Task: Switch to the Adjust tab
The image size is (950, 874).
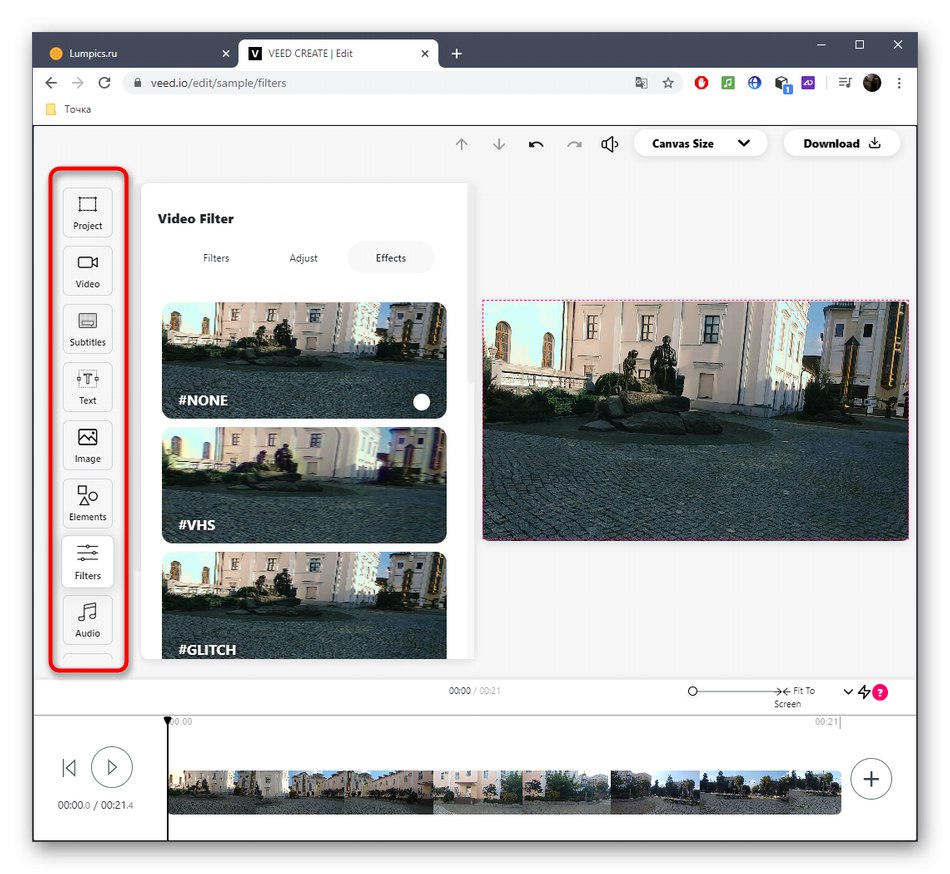Action: (x=303, y=258)
